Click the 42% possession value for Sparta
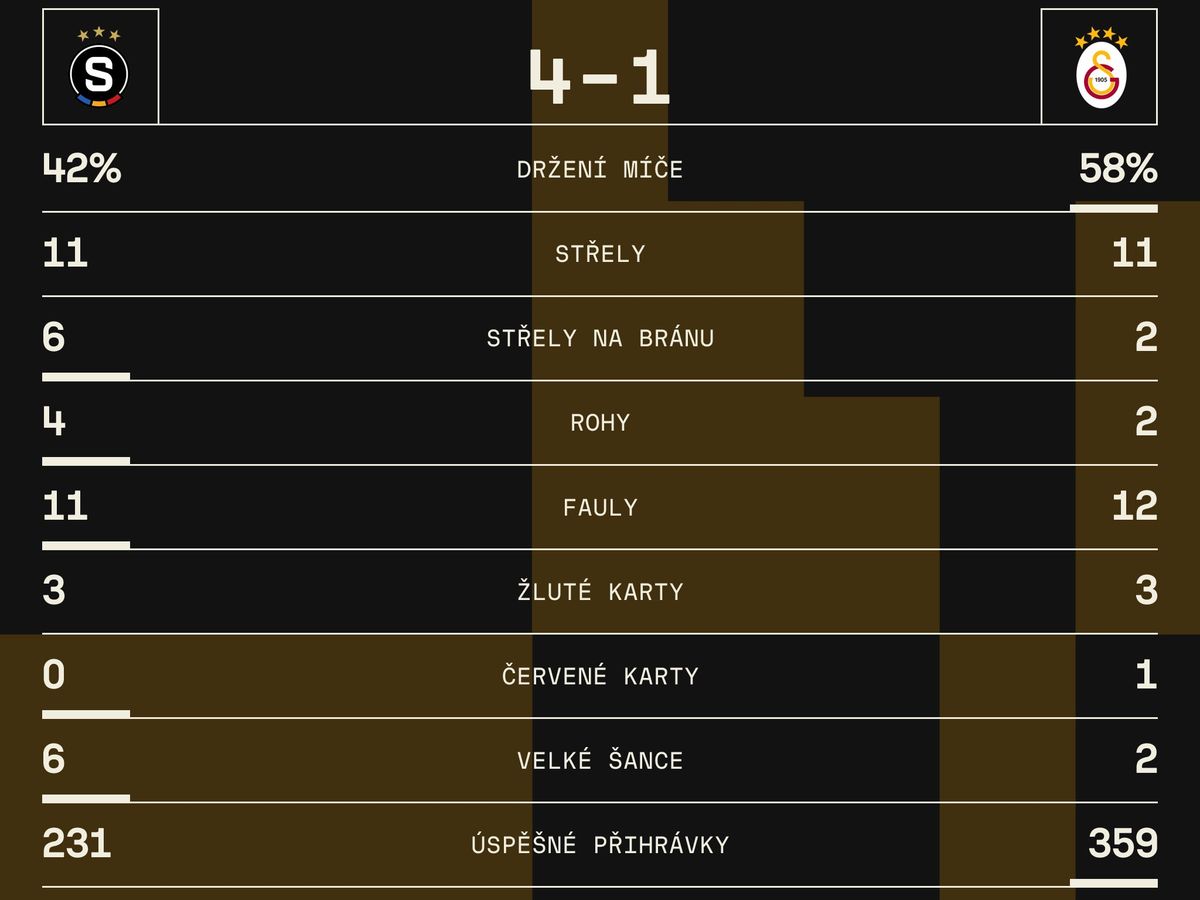Image resolution: width=1200 pixels, height=900 pixels. tap(82, 169)
